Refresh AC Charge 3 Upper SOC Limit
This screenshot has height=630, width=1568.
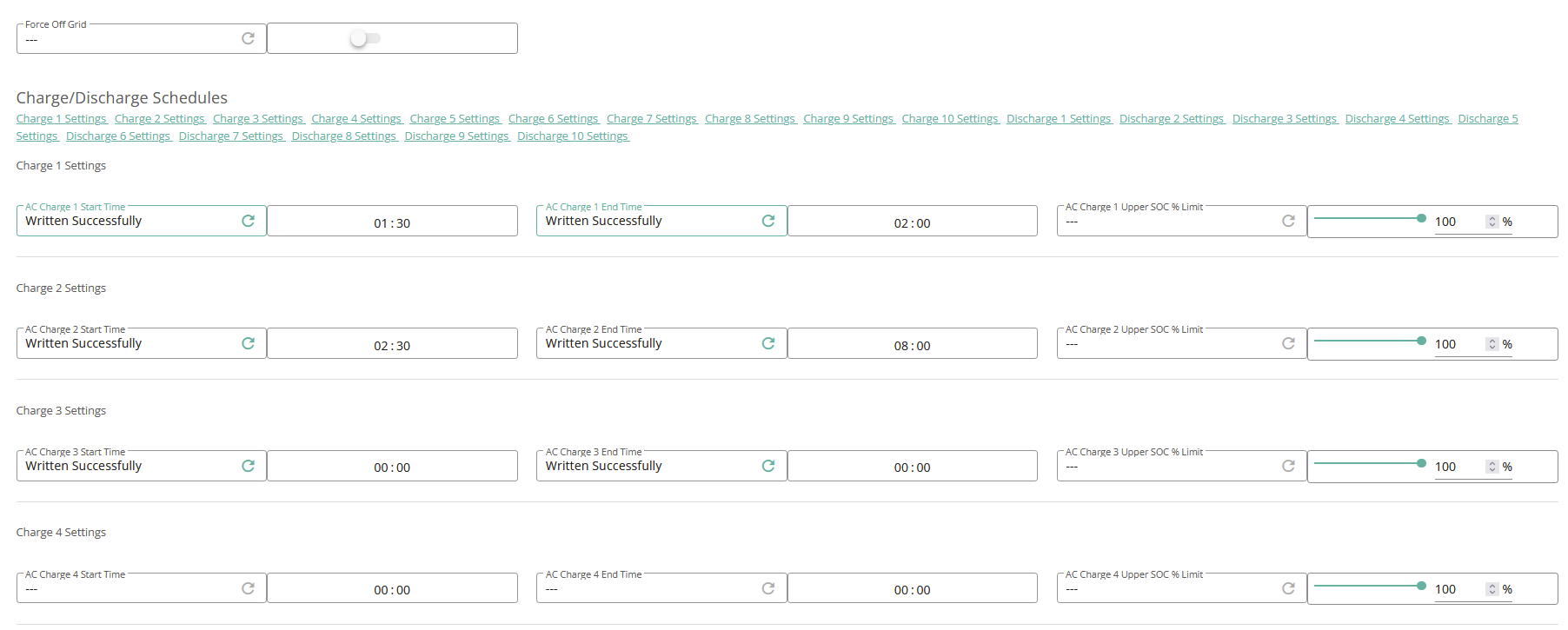point(1288,466)
